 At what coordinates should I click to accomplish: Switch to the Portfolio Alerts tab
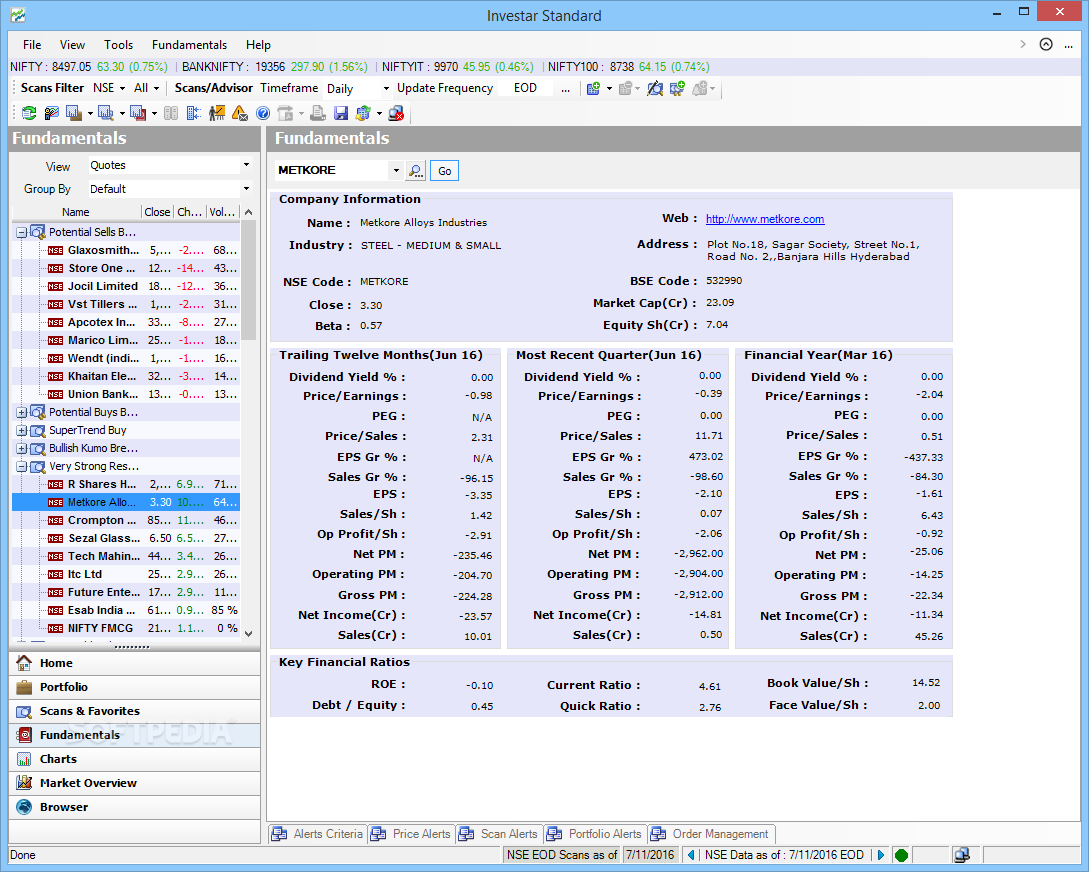[x=595, y=834]
